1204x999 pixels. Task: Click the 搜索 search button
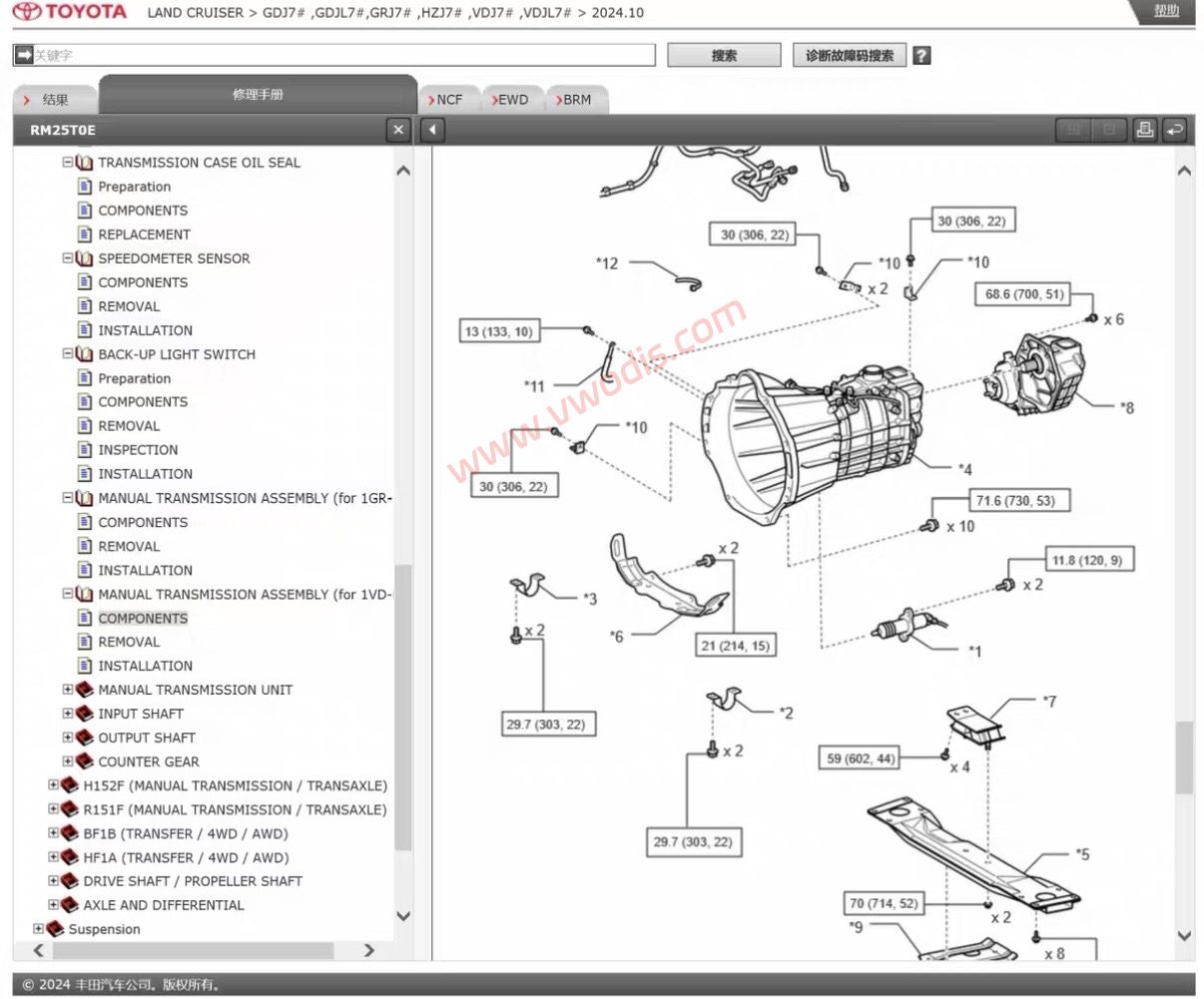point(724,56)
